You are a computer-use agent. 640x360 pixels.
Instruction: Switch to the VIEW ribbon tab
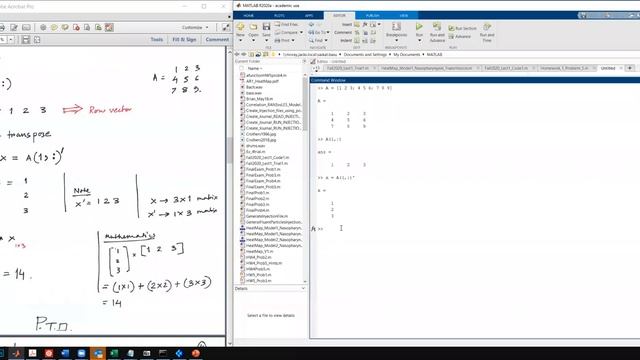(x=404, y=16)
